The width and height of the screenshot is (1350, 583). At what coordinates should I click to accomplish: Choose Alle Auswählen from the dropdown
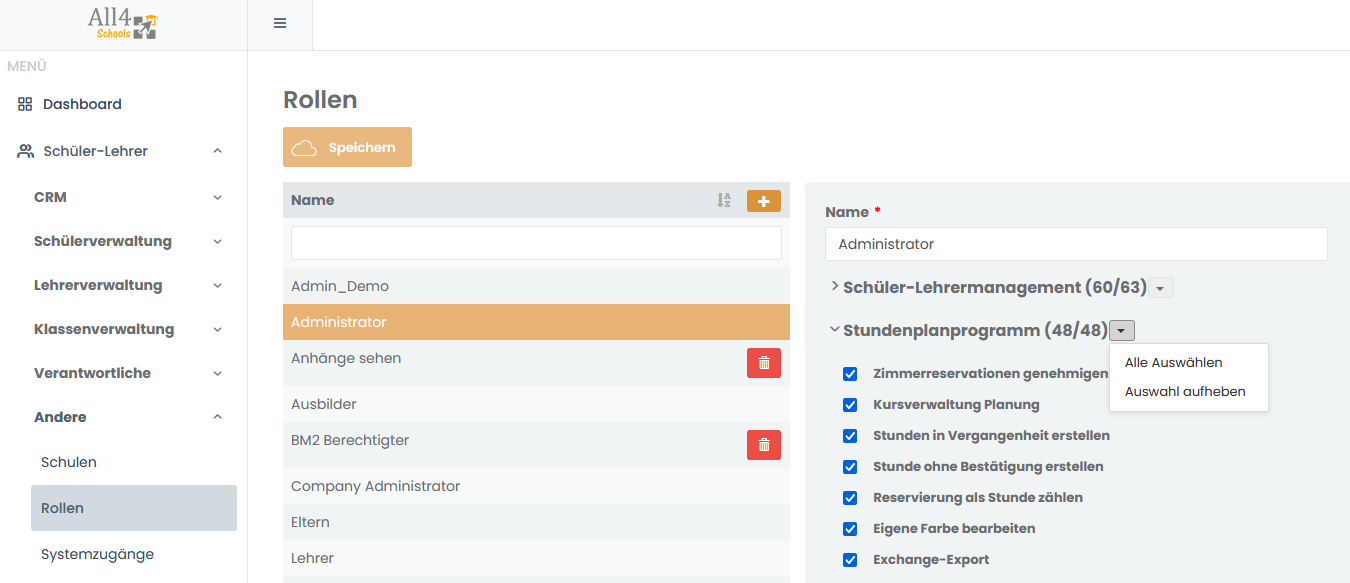[1174, 363]
